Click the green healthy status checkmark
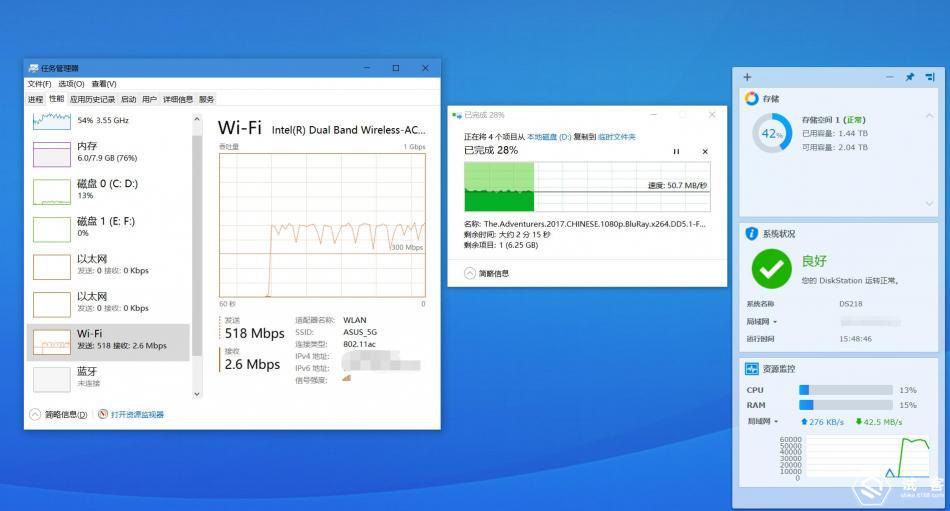The width and height of the screenshot is (950, 511). pyautogui.click(x=771, y=267)
